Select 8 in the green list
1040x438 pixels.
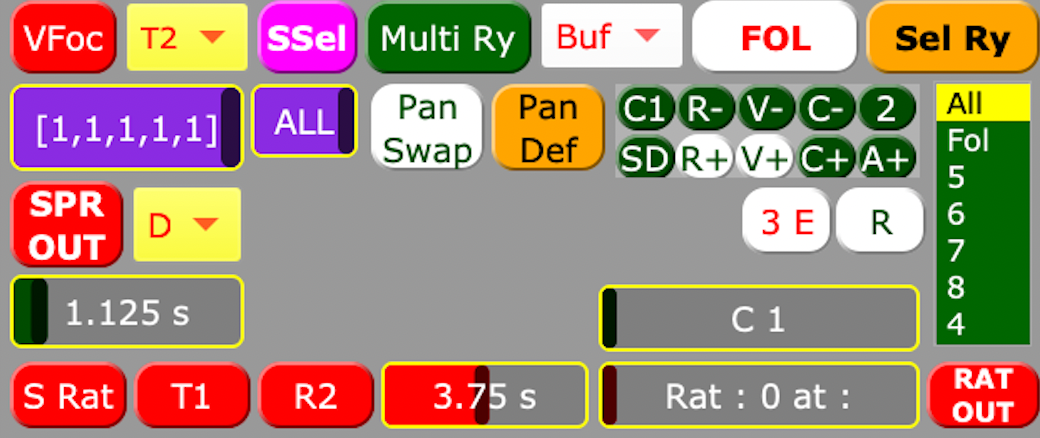pos(982,287)
